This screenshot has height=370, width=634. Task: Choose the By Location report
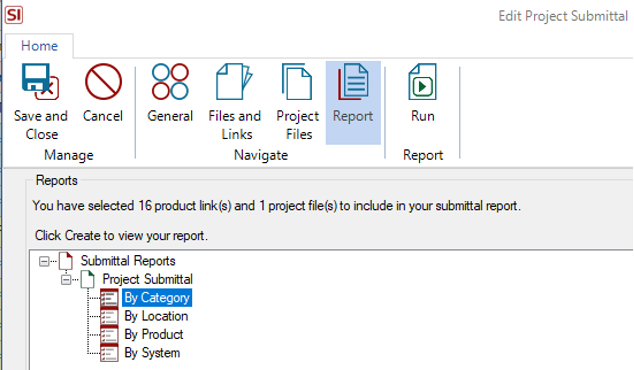(x=156, y=316)
